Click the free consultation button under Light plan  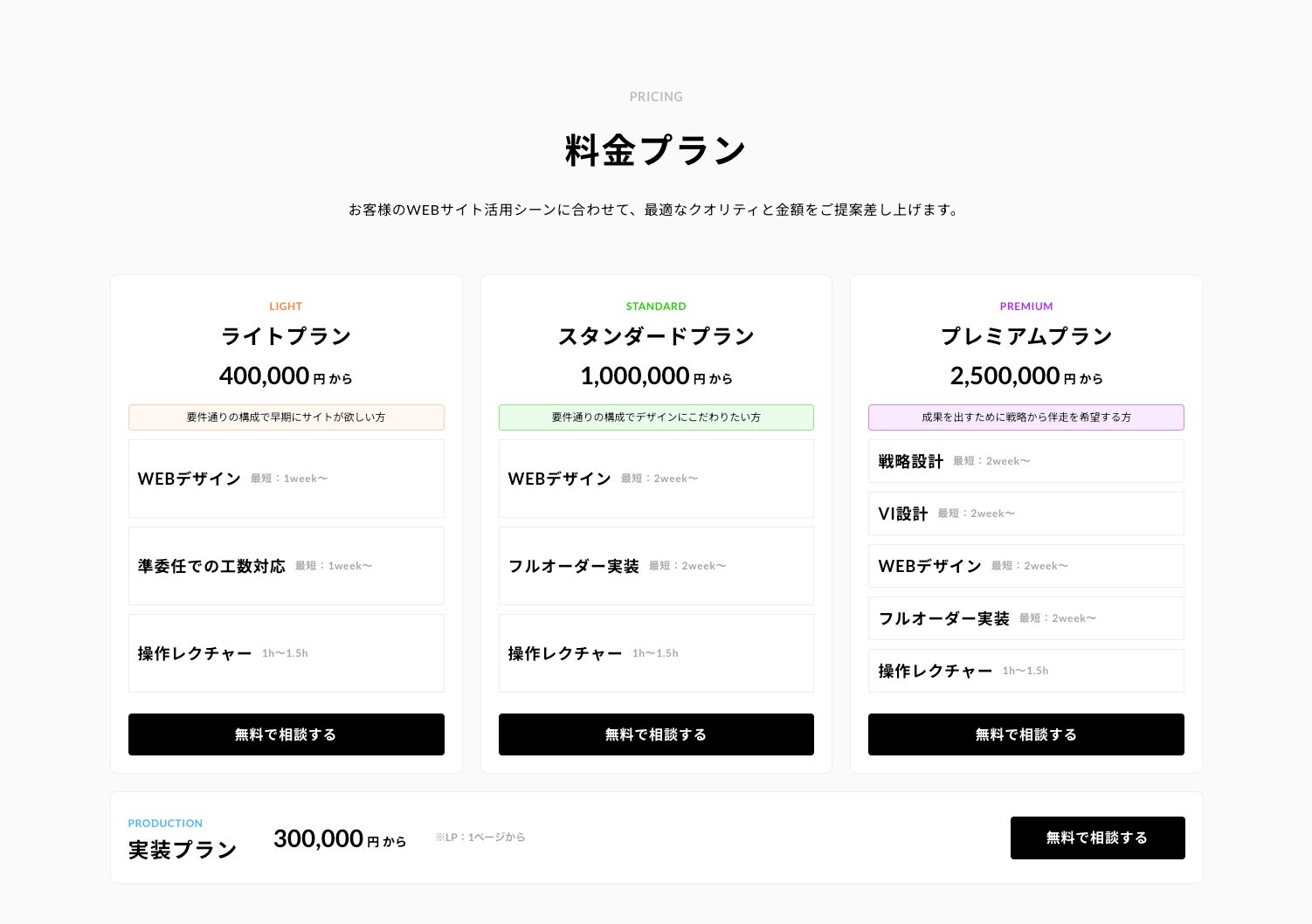click(286, 734)
